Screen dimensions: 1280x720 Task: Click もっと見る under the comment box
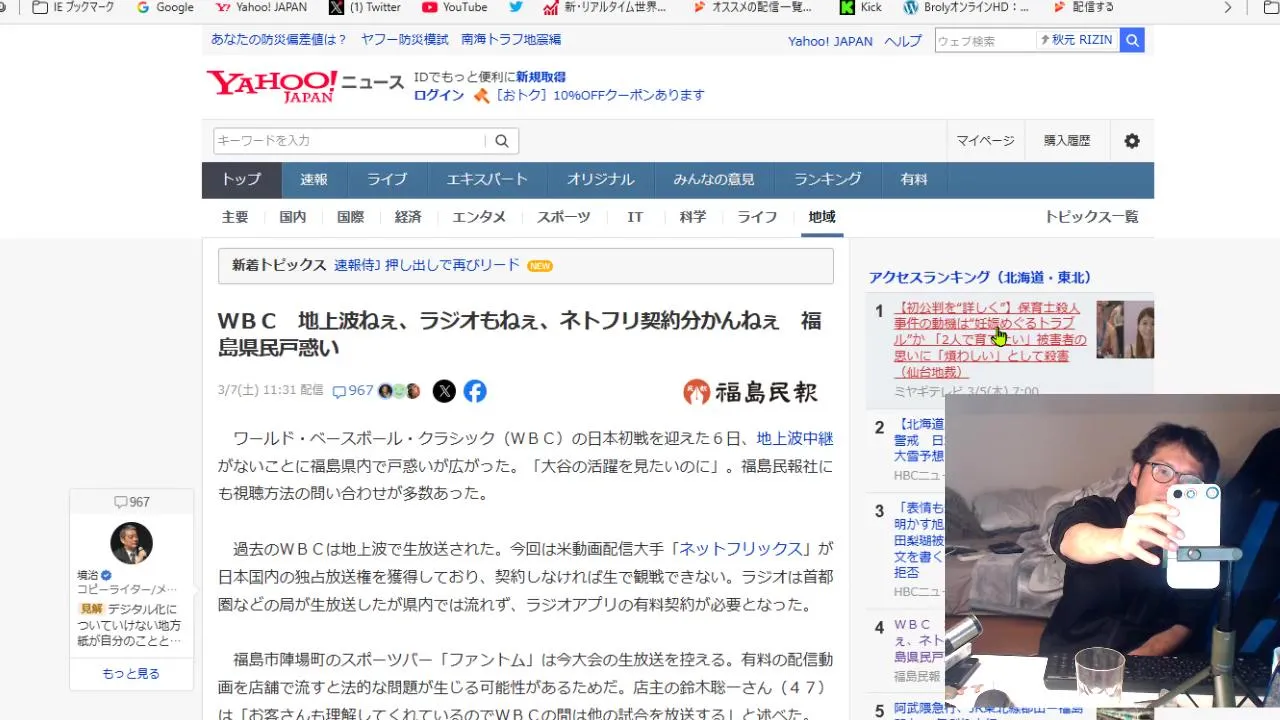(x=131, y=674)
